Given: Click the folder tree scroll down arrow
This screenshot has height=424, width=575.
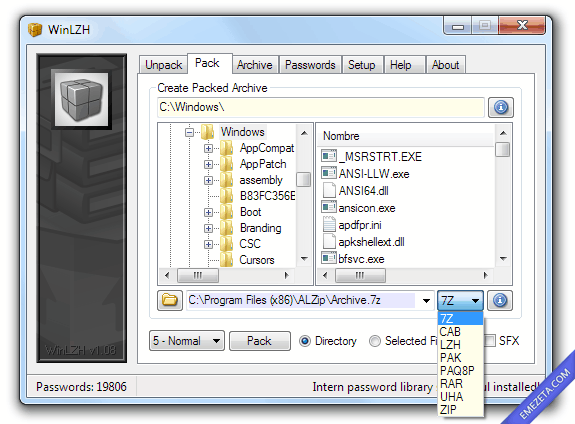Looking at the screenshot, I should click(304, 259).
